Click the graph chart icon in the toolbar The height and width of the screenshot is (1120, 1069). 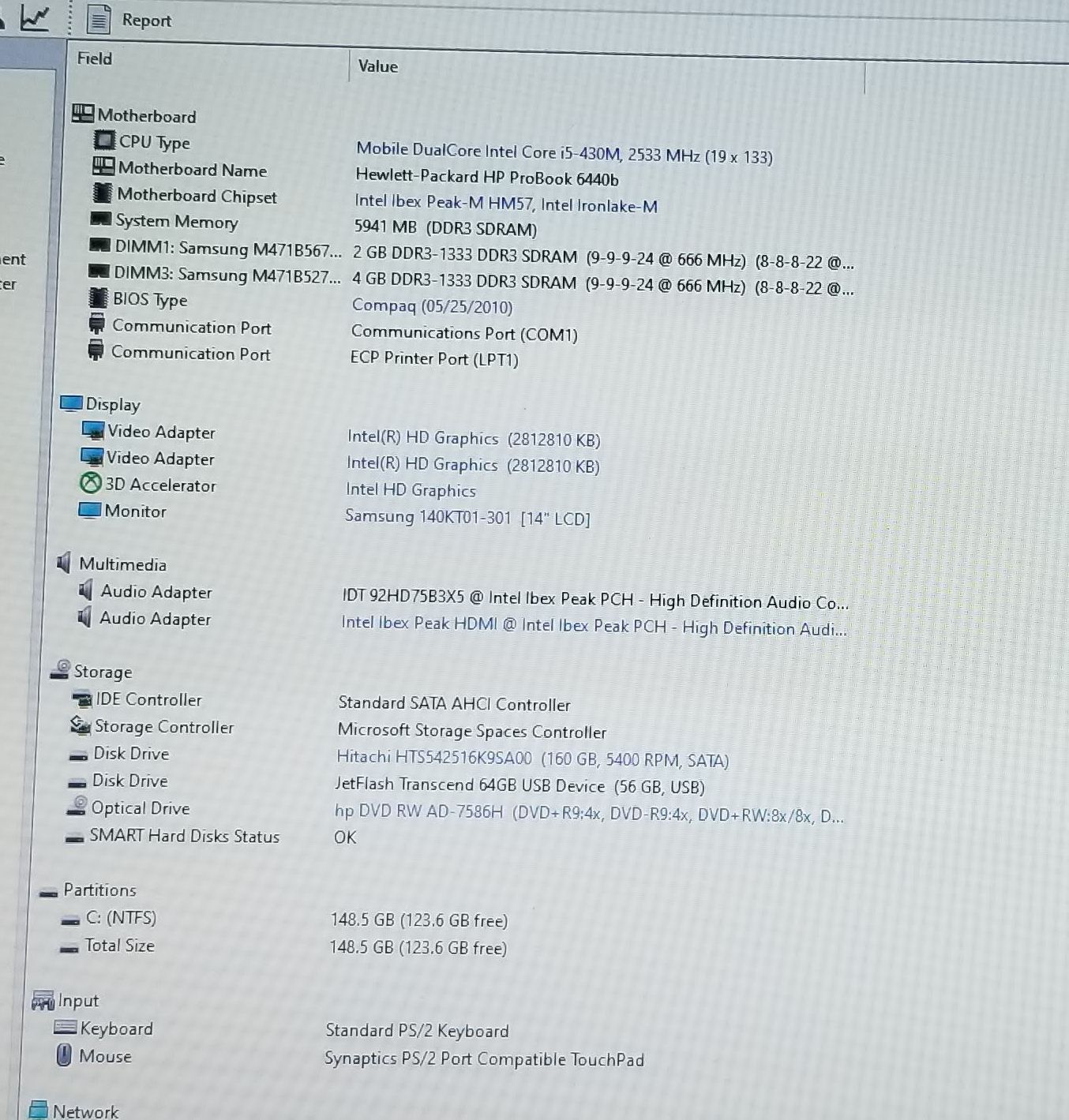click(x=35, y=17)
